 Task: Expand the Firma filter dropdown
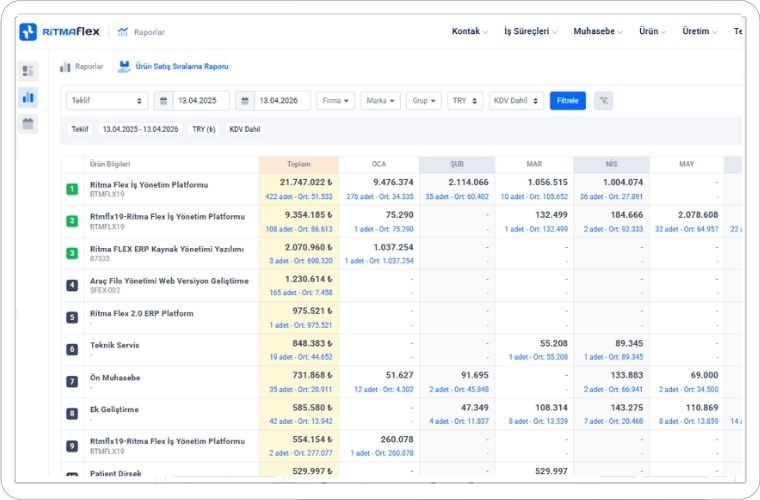point(335,101)
